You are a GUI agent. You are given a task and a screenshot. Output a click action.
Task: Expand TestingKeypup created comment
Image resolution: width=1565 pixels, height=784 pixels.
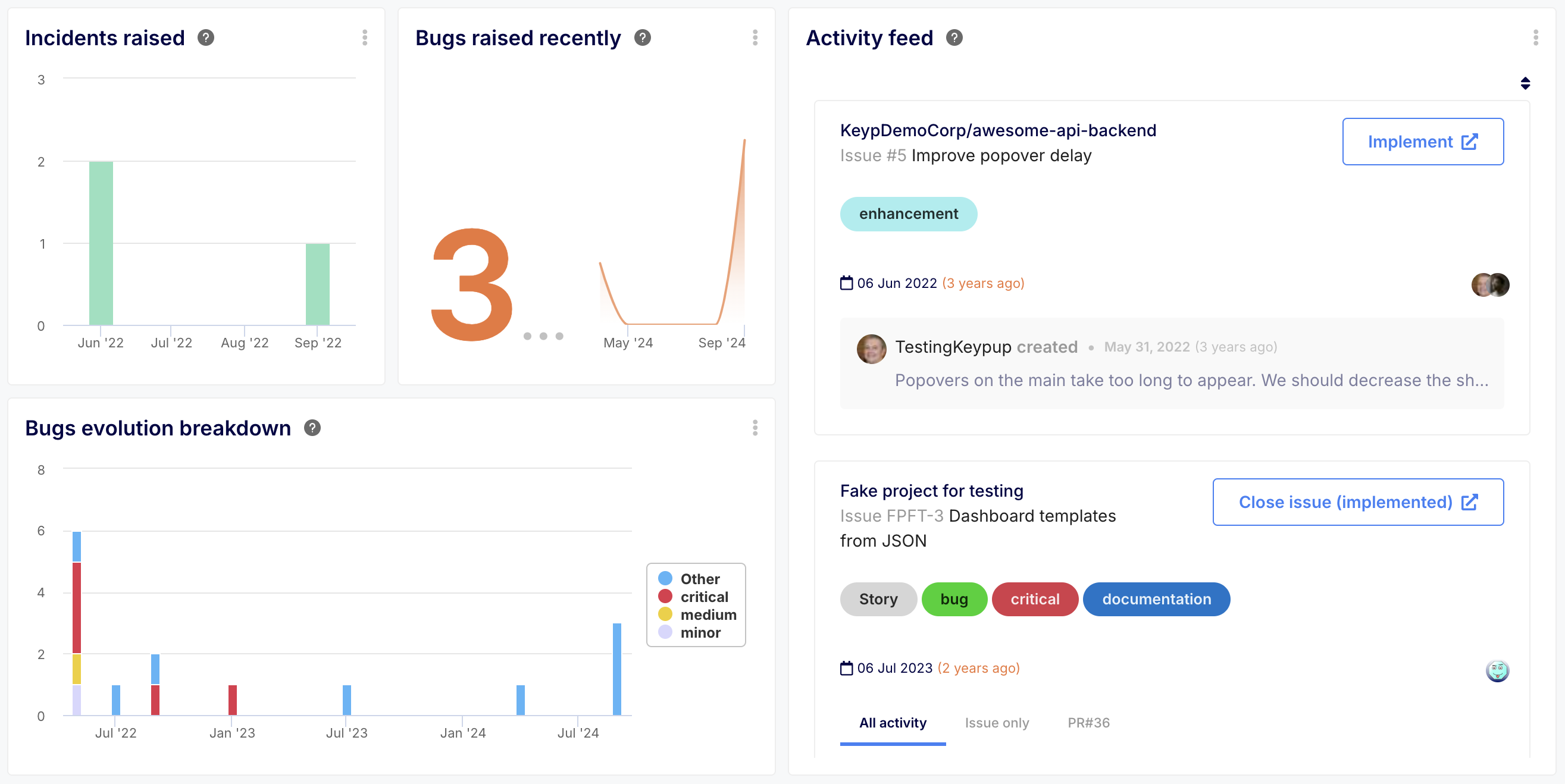point(1191,380)
